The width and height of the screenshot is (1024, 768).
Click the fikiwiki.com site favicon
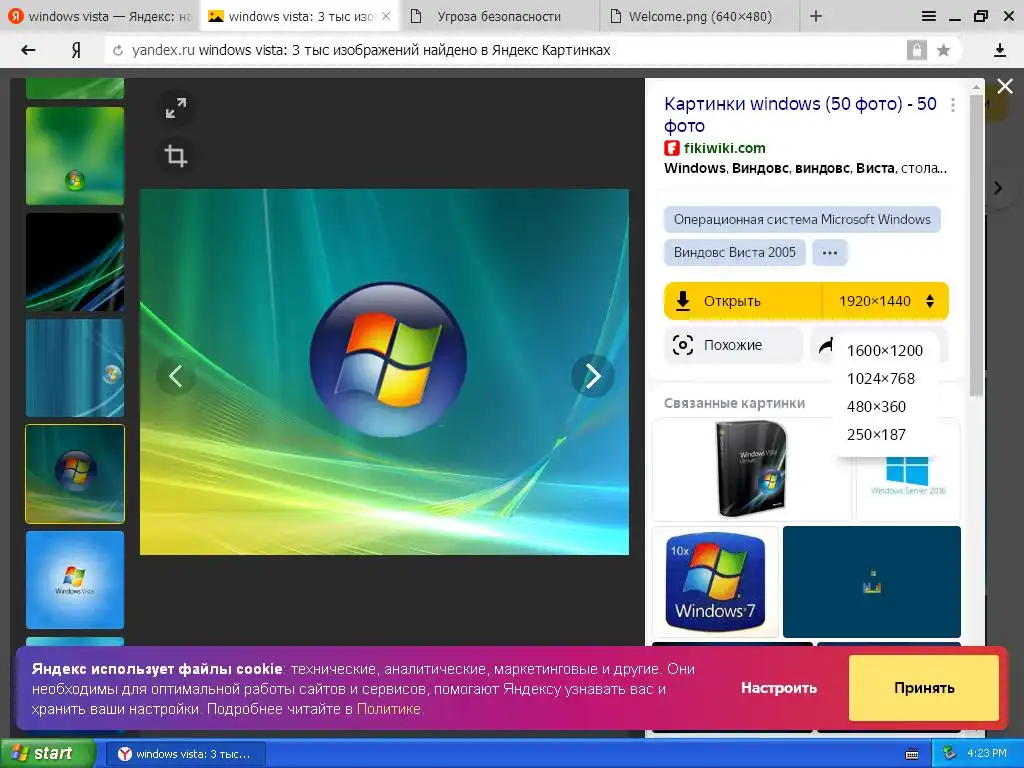pyautogui.click(x=671, y=148)
